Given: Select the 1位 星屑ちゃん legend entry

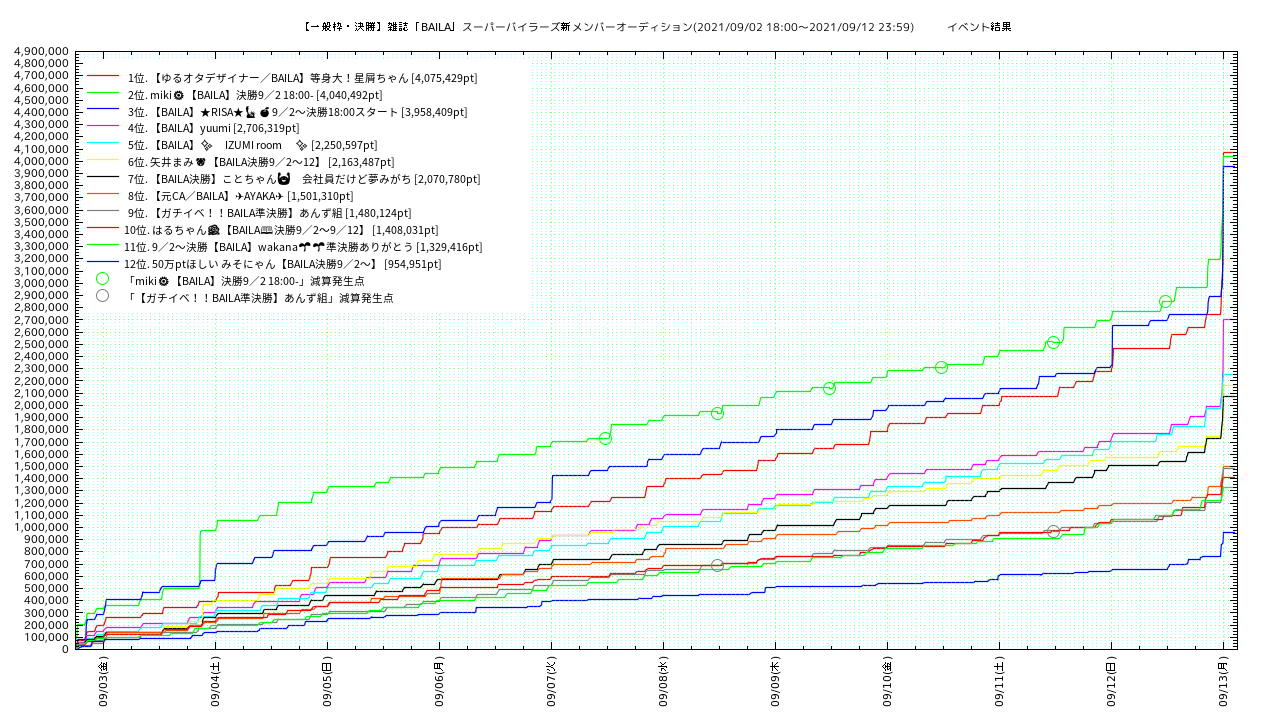Looking at the screenshot, I should coord(302,77).
